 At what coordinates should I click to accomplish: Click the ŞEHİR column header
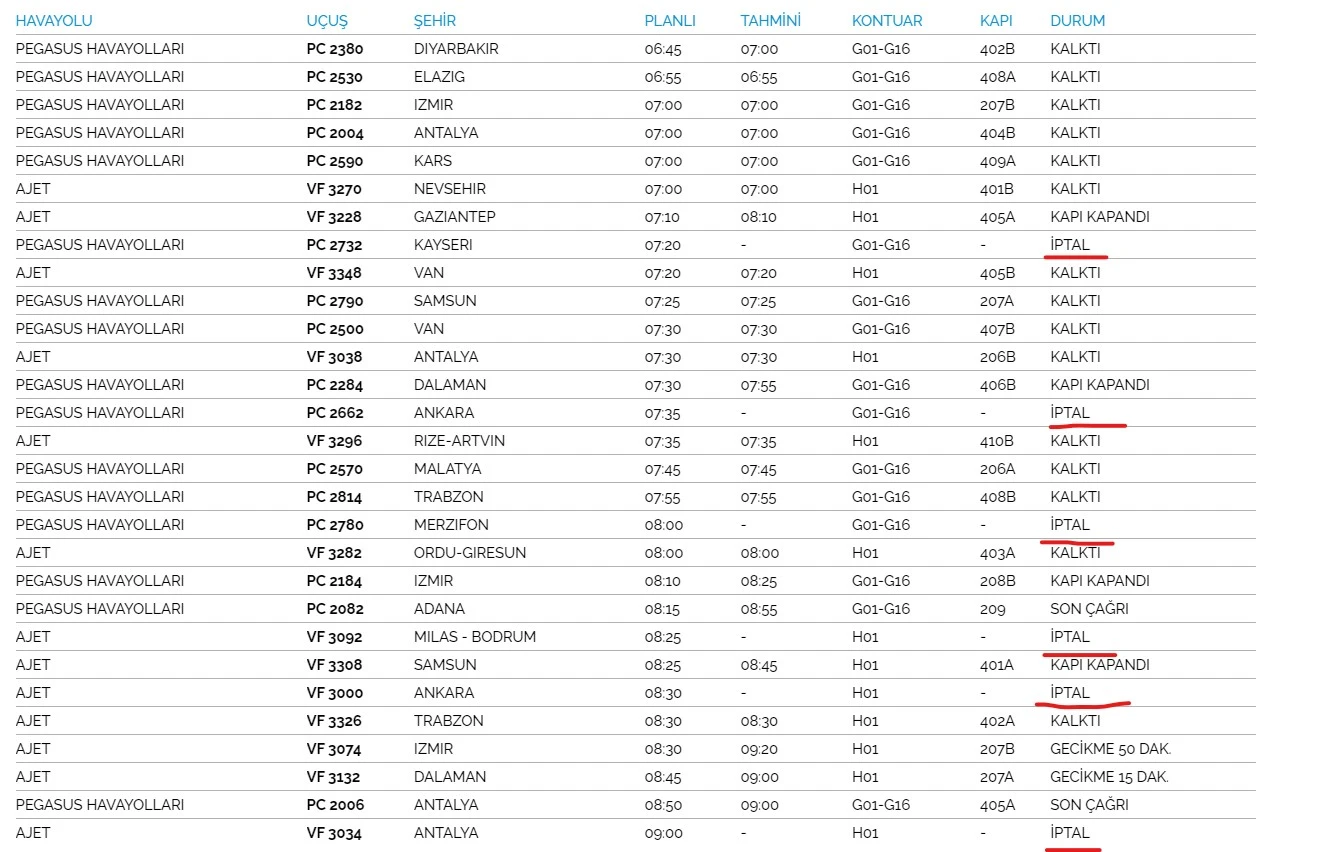tap(437, 20)
